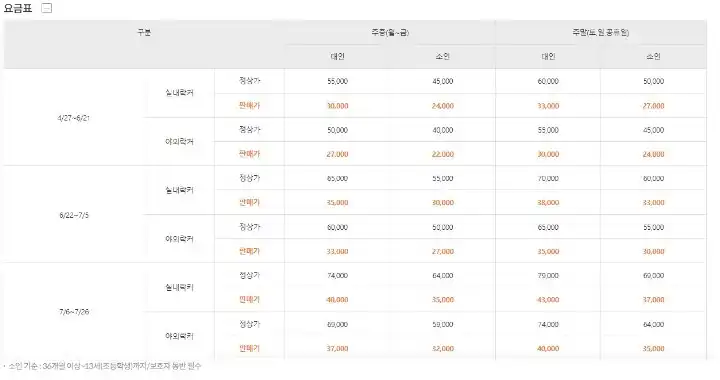Select 45,000 주중 소인 정상가, 4/27~6/21 실내락커
720x380 pixels.
443,81
